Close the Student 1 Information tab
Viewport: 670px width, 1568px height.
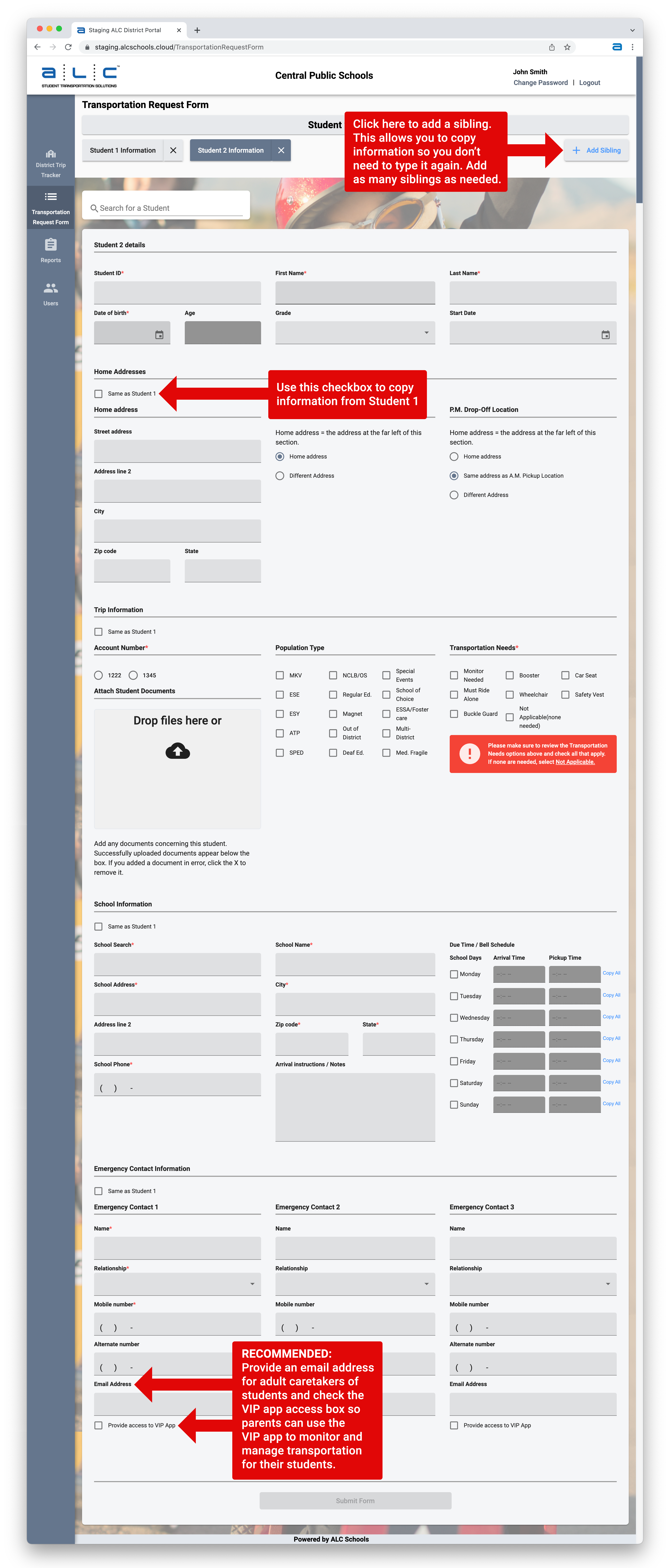click(173, 150)
